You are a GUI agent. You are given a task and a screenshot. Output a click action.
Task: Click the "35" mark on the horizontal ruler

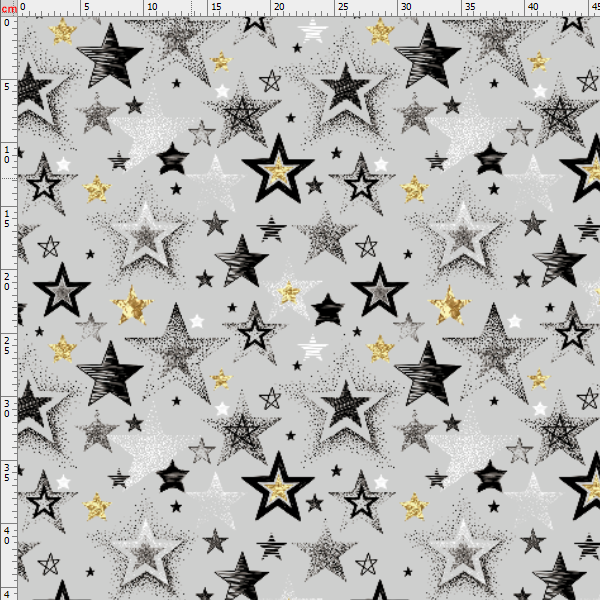tap(470, 7)
